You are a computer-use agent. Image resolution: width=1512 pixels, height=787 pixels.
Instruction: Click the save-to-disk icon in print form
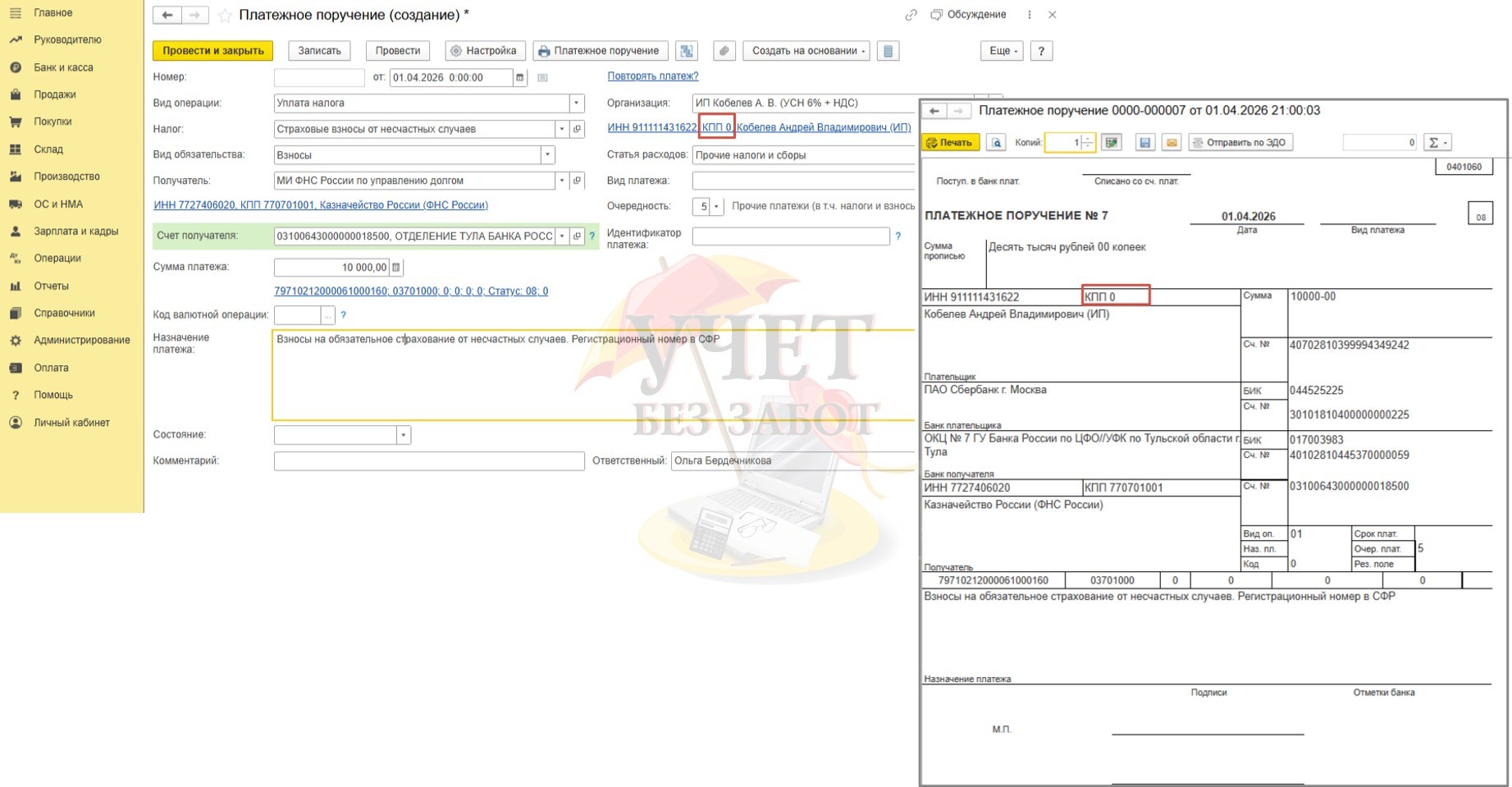point(1144,143)
